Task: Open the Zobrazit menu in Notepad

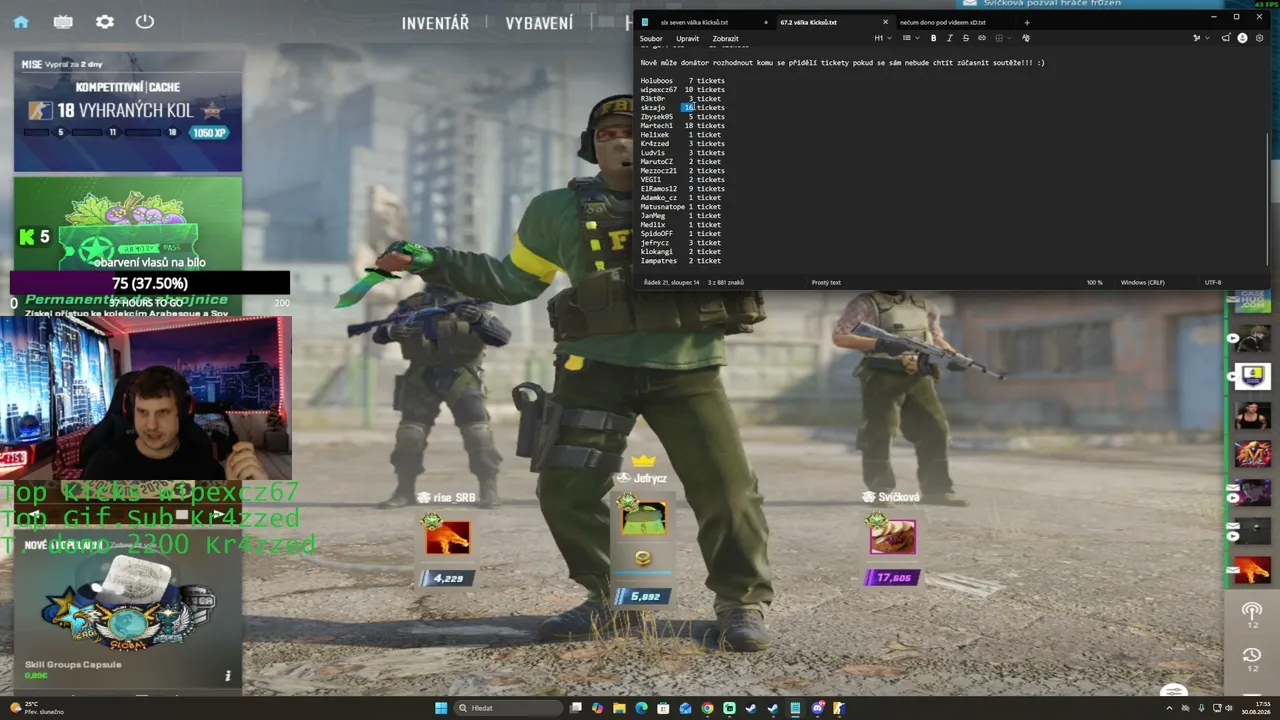Action: pos(726,38)
